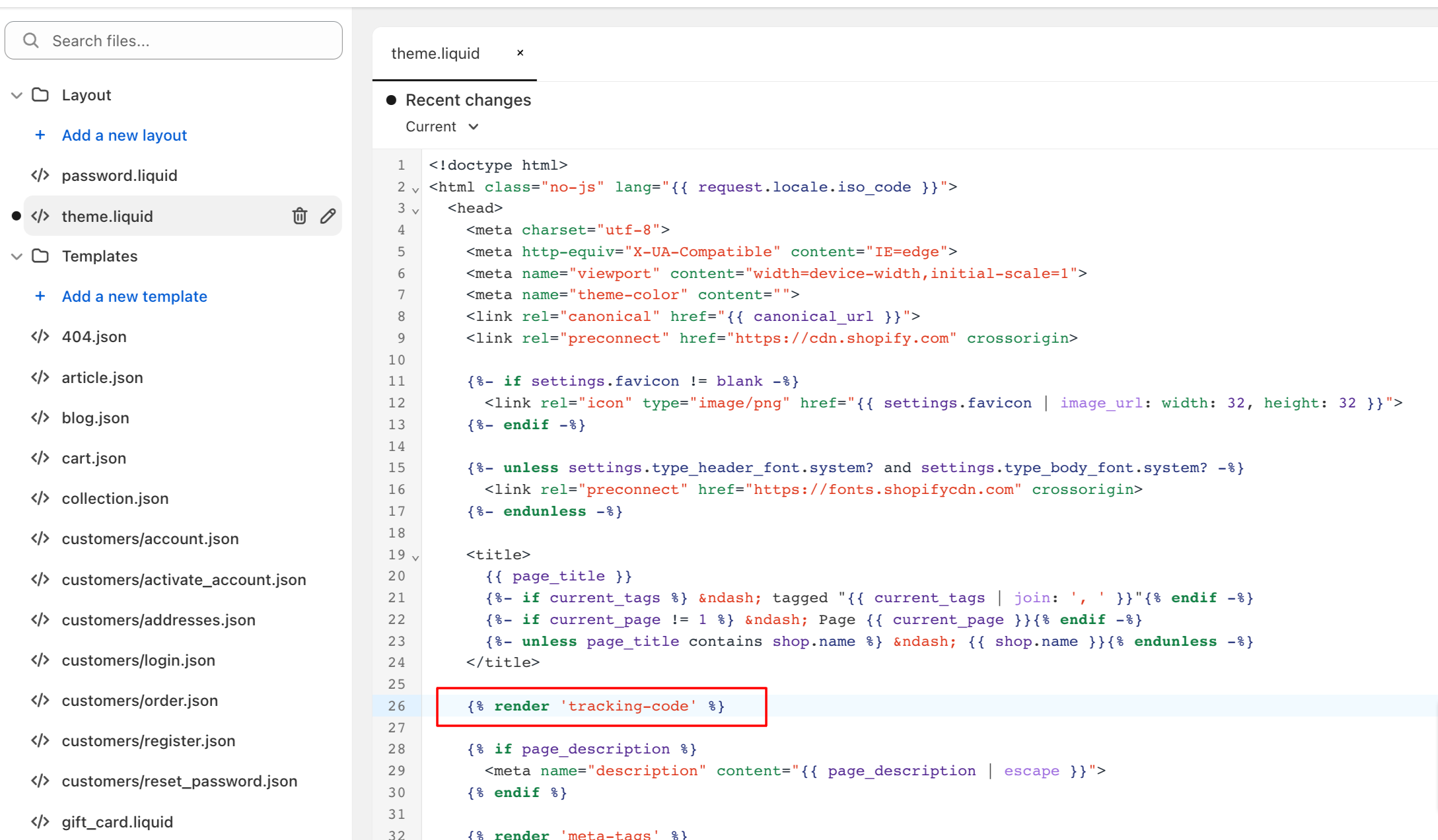The height and width of the screenshot is (840, 1438).
Task: Fold the html tag at line 2
Action: [x=415, y=190]
